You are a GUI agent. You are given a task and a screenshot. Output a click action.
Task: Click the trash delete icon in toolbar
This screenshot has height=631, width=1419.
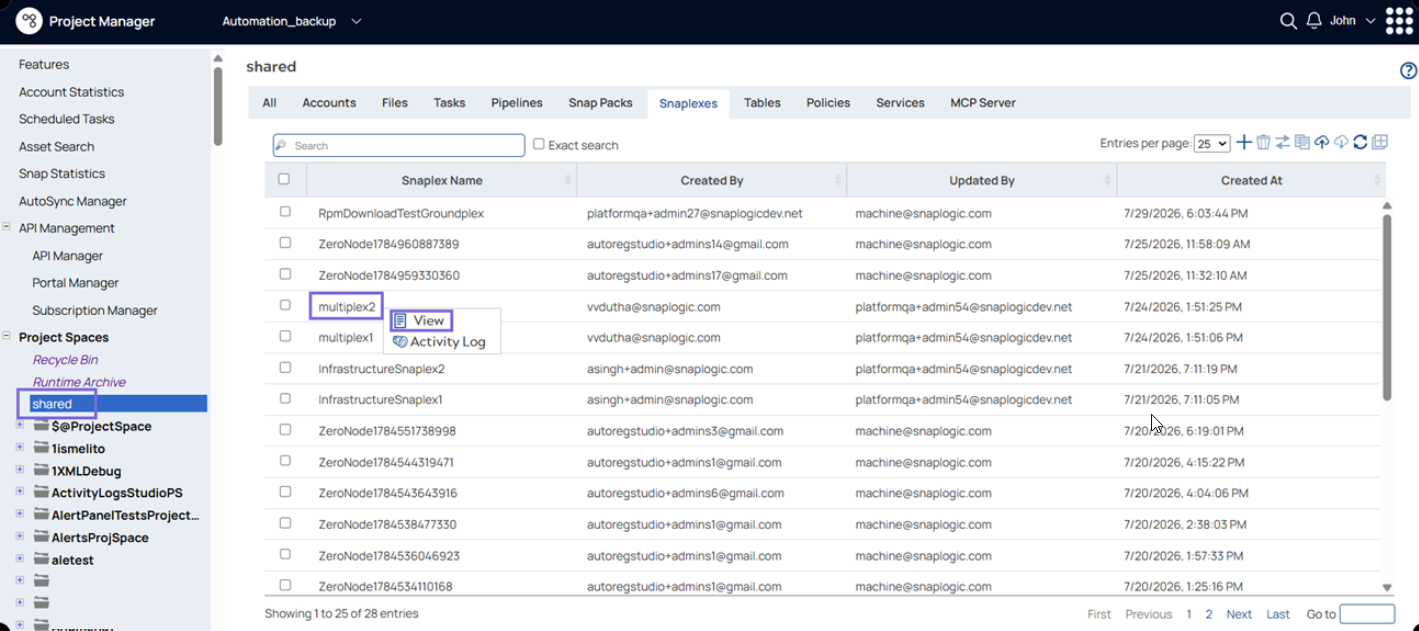(x=1263, y=143)
